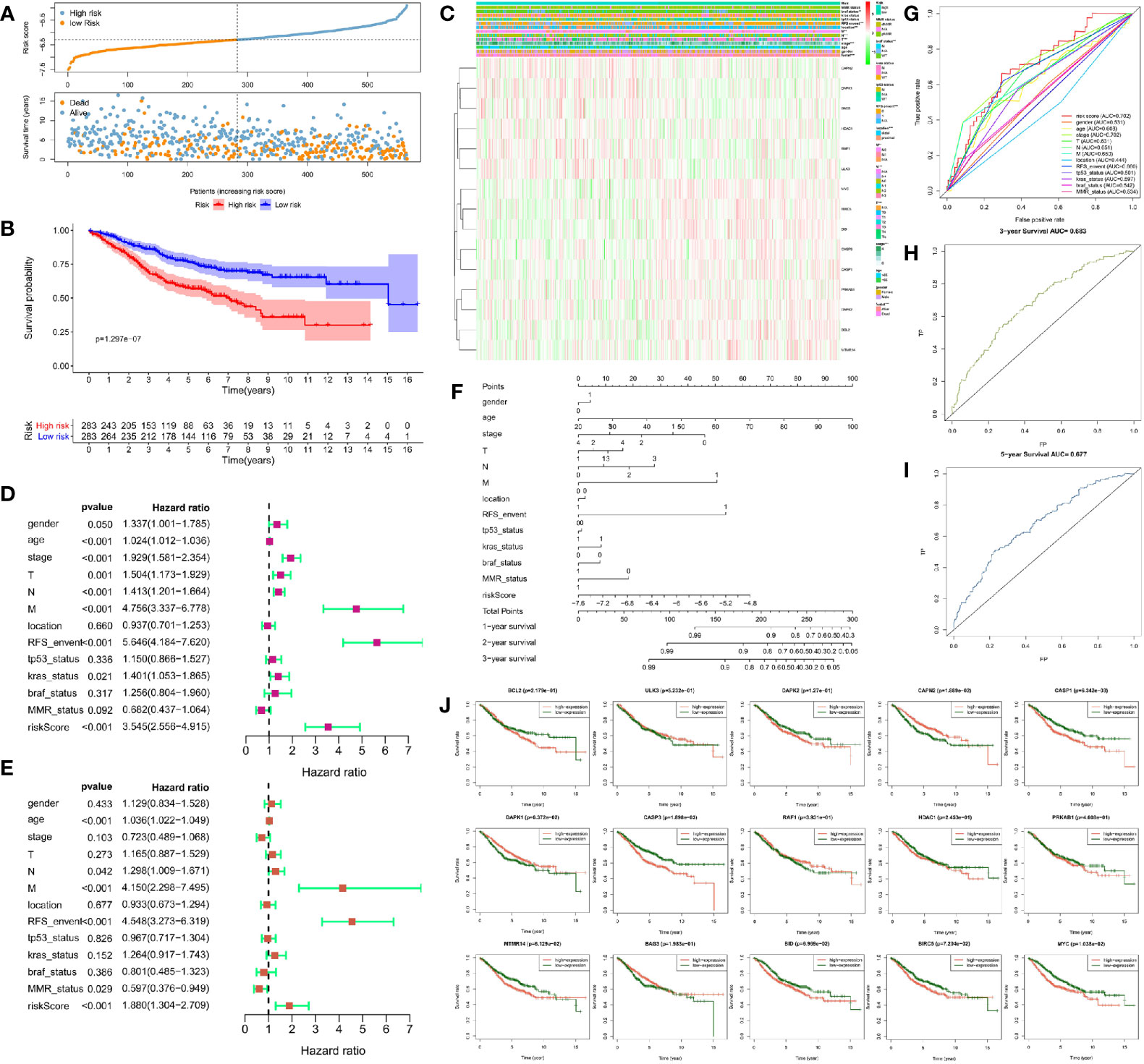Click hazard ratio value '0.937(0.701-1.253)'
Screen dimensions: 1144x1064
pos(166,626)
